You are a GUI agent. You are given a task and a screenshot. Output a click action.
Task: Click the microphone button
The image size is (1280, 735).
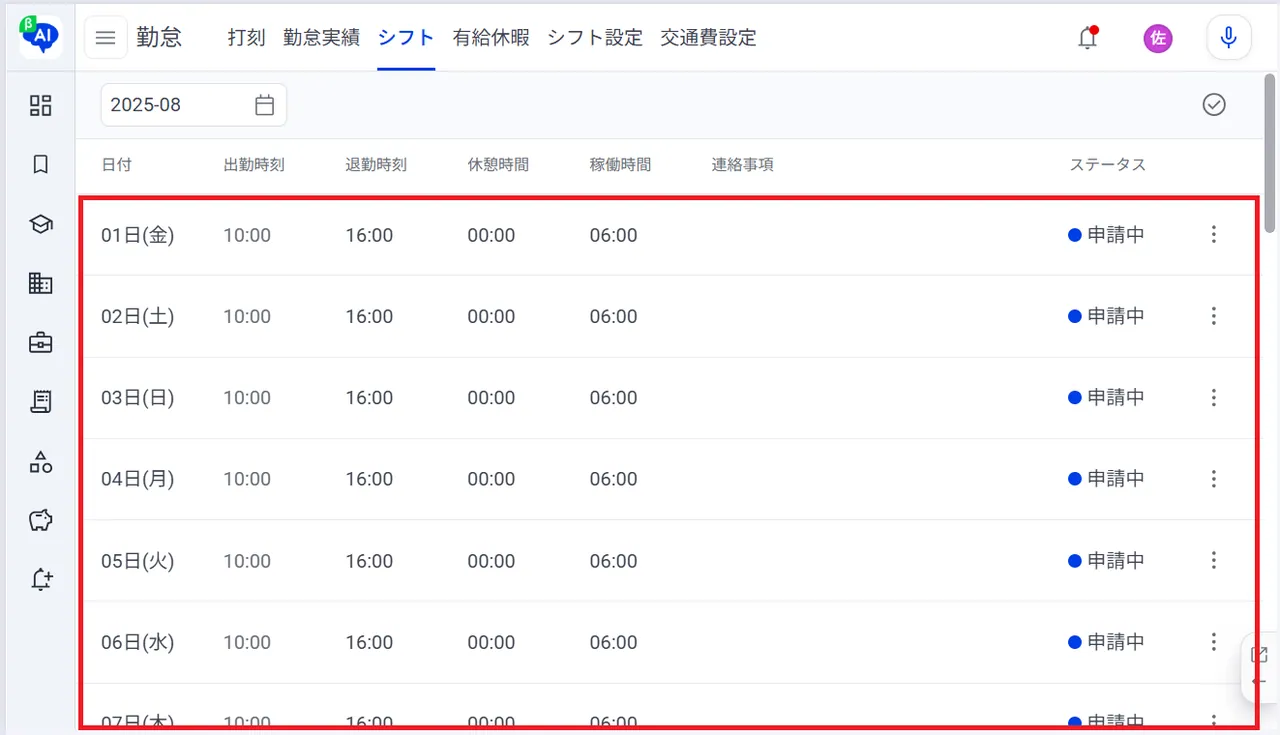(1229, 38)
